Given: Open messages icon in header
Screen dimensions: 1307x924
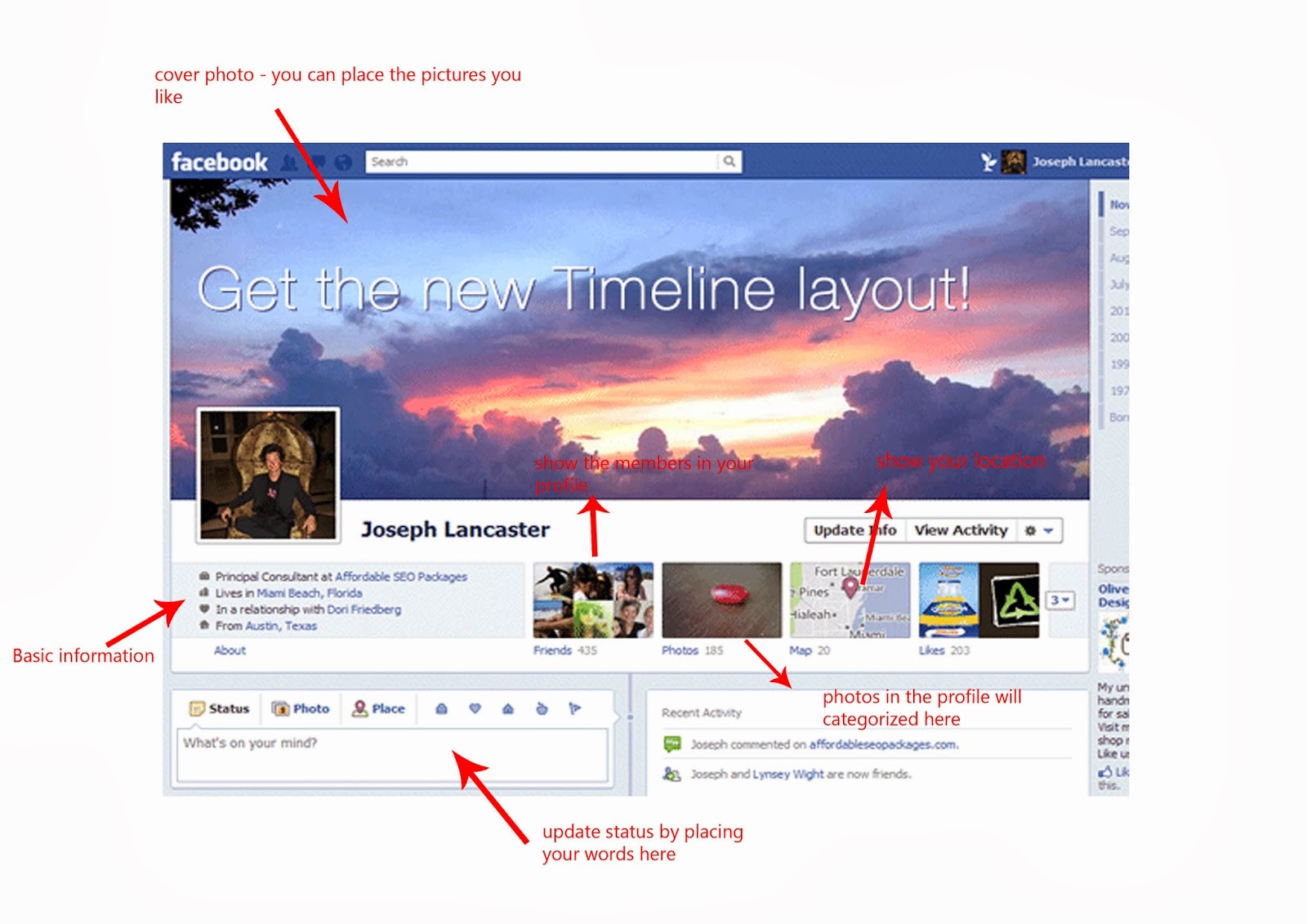Looking at the screenshot, I should (x=316, y=163).
